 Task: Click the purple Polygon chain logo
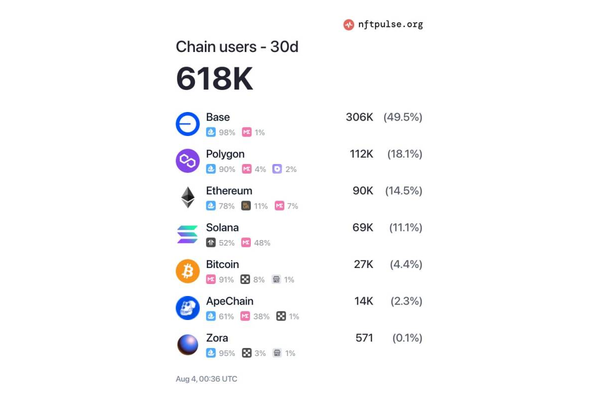(188, 161)
